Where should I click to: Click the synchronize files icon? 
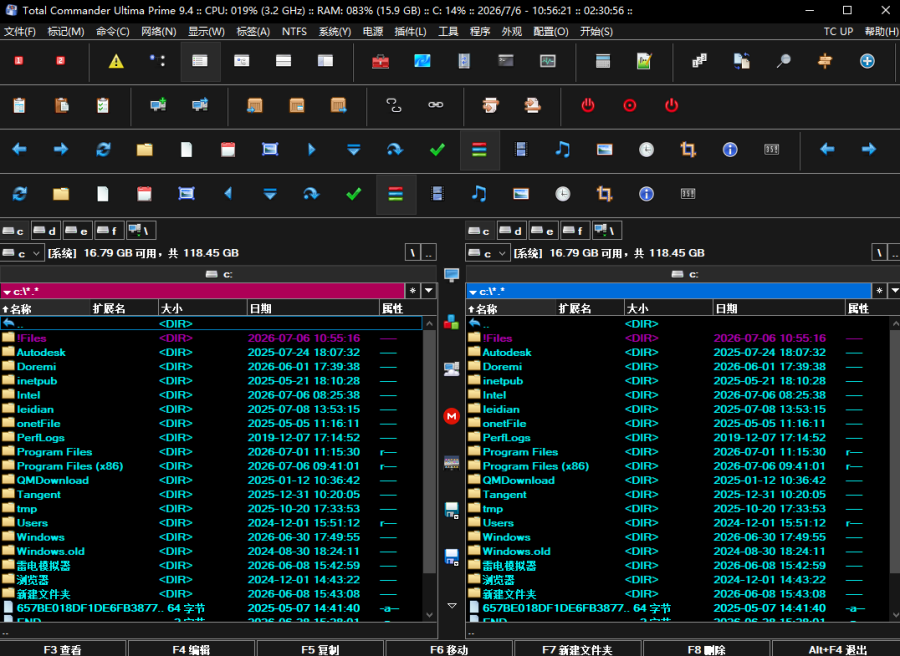[742, 61]
